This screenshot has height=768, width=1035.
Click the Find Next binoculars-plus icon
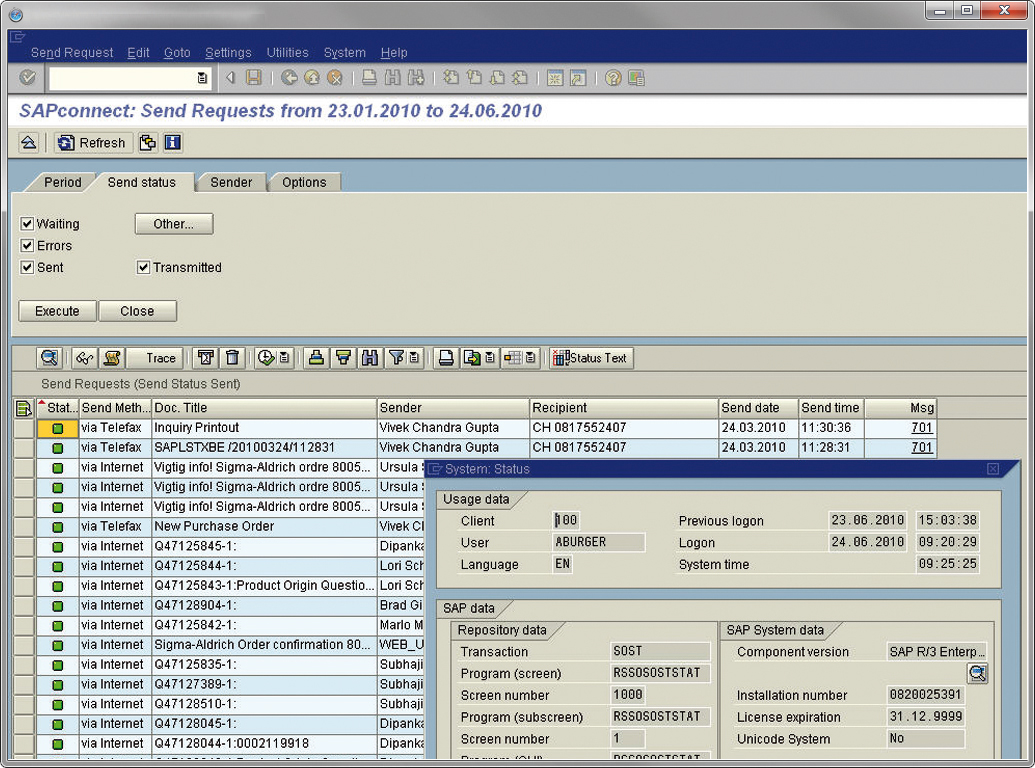pos(416,78)
